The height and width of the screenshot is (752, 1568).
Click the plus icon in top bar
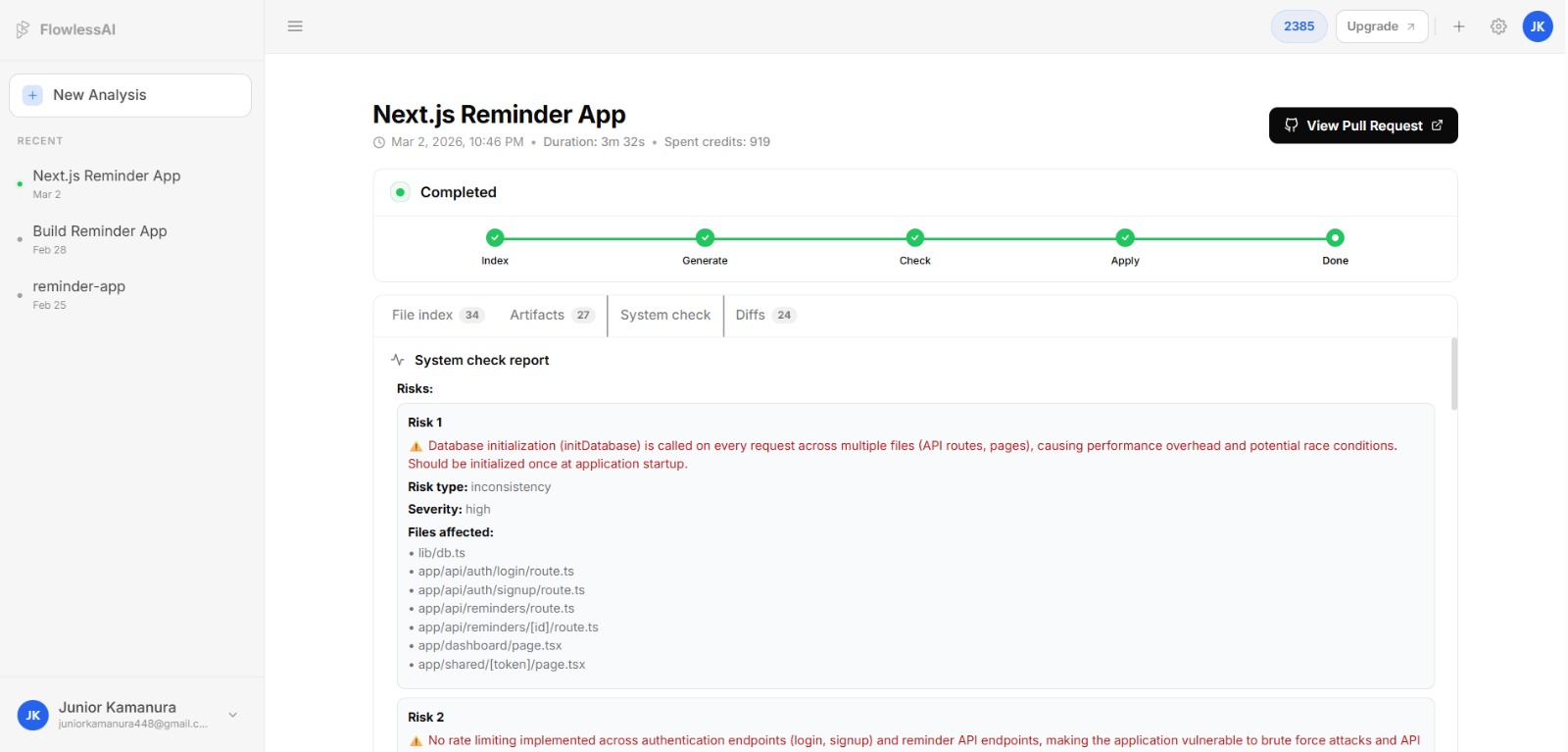[1459, 26]
